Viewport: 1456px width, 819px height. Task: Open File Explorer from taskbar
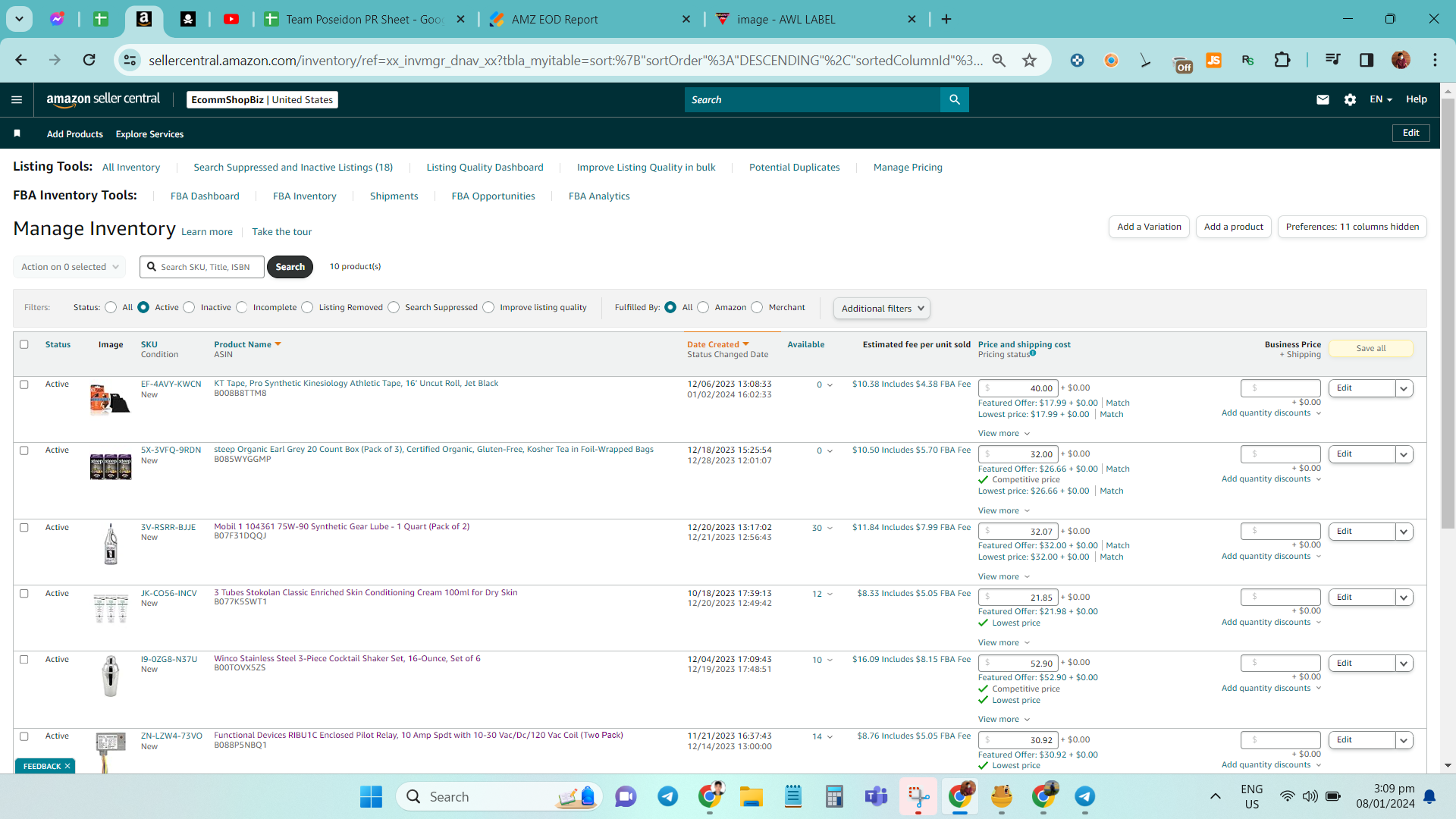(752, 796)
